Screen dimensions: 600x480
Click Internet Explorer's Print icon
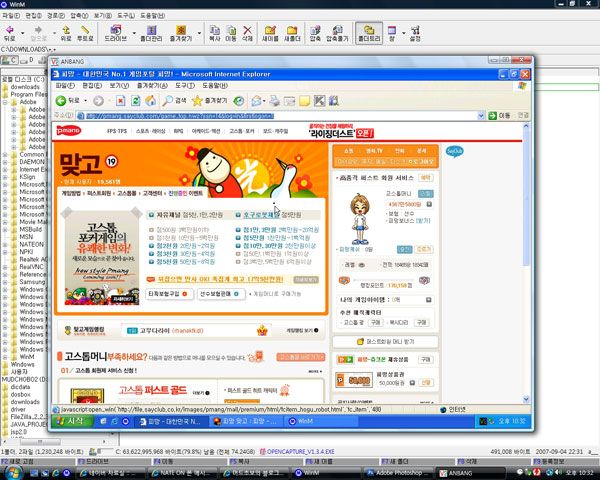274,101
